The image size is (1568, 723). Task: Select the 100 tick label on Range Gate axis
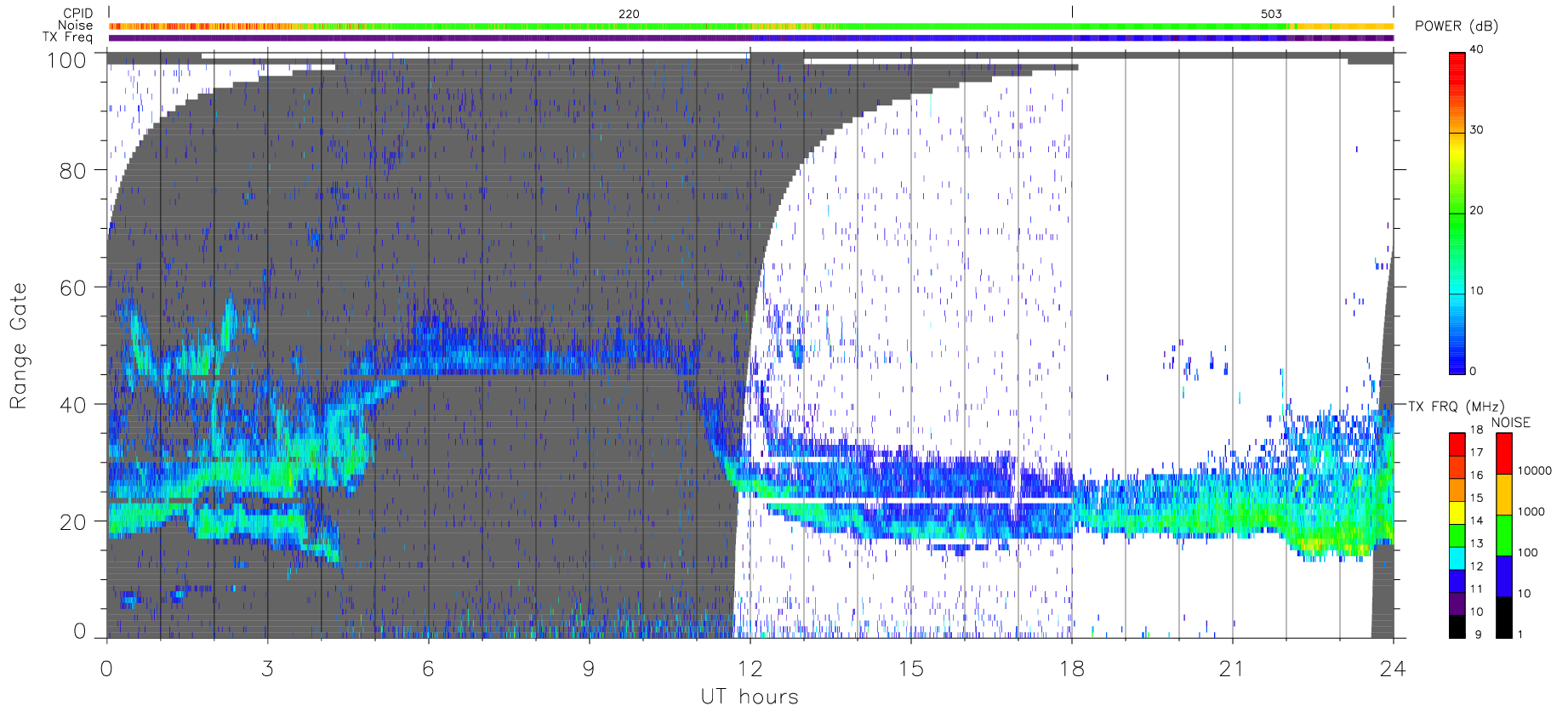click(x=66, y=60)
